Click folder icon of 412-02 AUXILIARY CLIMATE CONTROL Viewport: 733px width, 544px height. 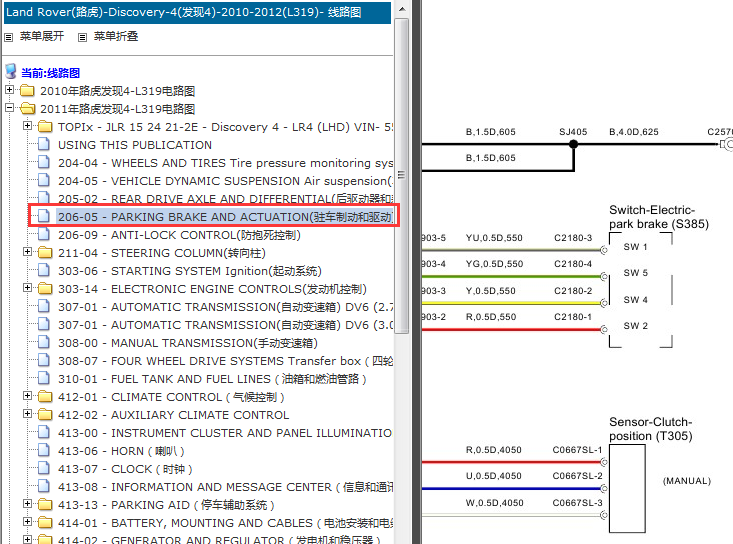click(45, 414)
